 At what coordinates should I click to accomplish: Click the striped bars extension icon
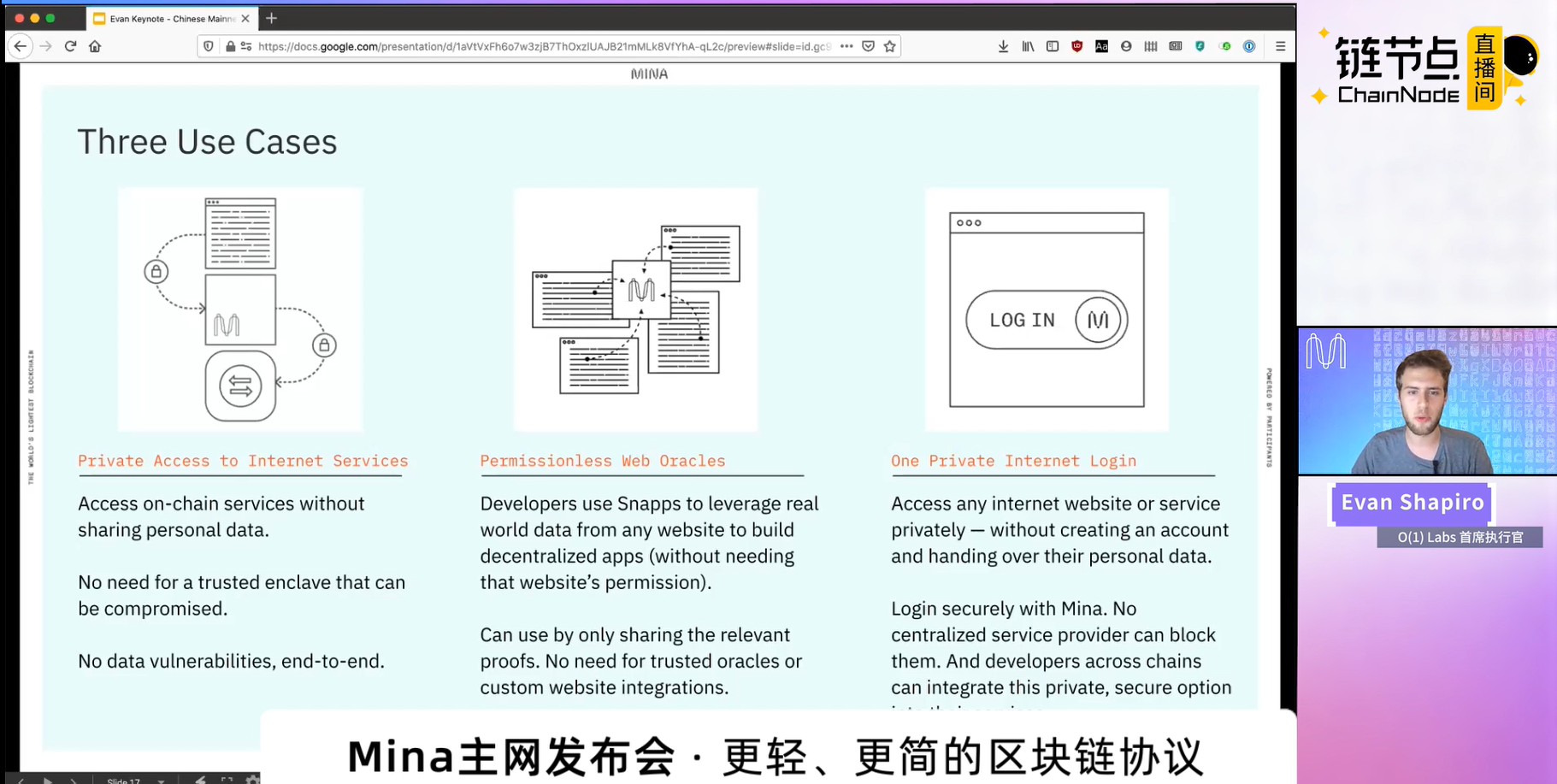tap(1151, 46)
